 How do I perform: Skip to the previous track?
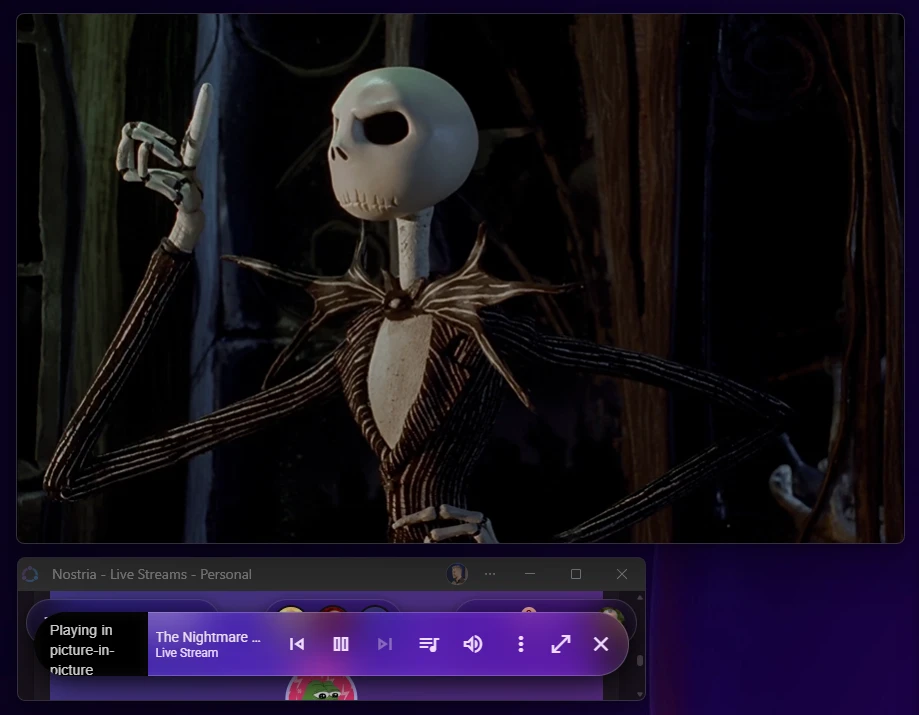point(297,644)
